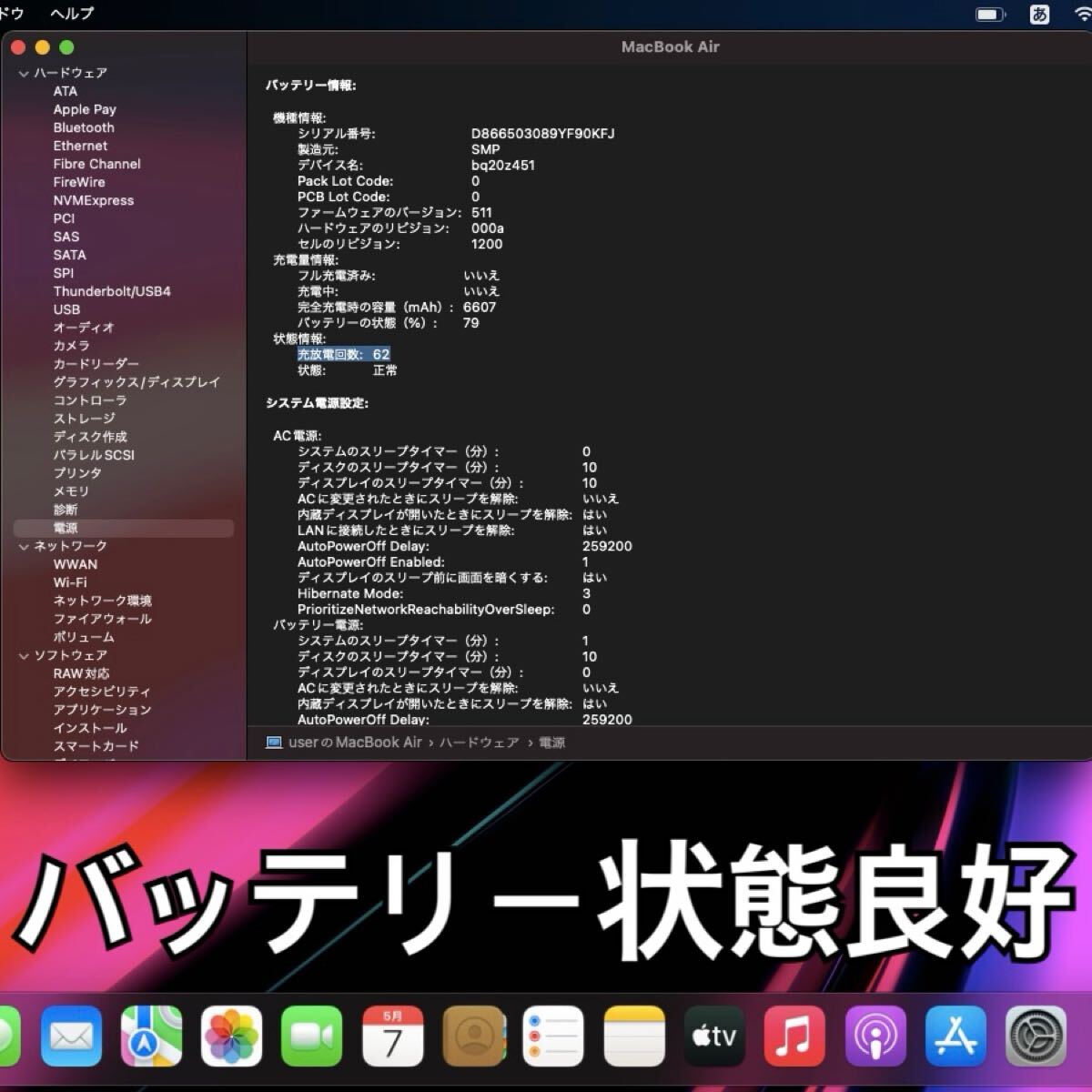Launch Reminders from the Dock
1092x1092 pixels.
(553, 1036)
